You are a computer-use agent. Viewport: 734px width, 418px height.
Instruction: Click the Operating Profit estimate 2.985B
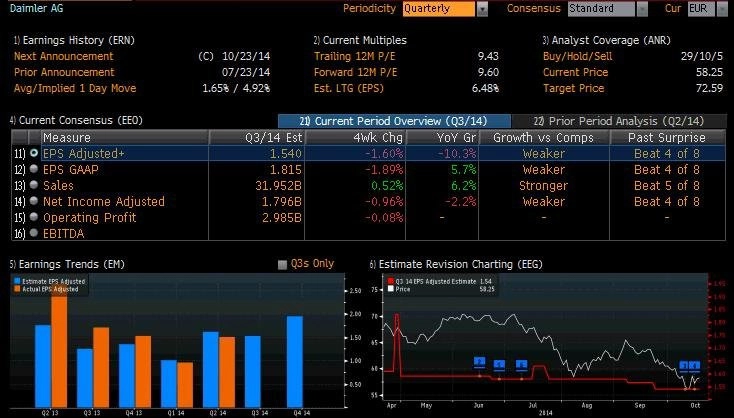tap(282, 217)
